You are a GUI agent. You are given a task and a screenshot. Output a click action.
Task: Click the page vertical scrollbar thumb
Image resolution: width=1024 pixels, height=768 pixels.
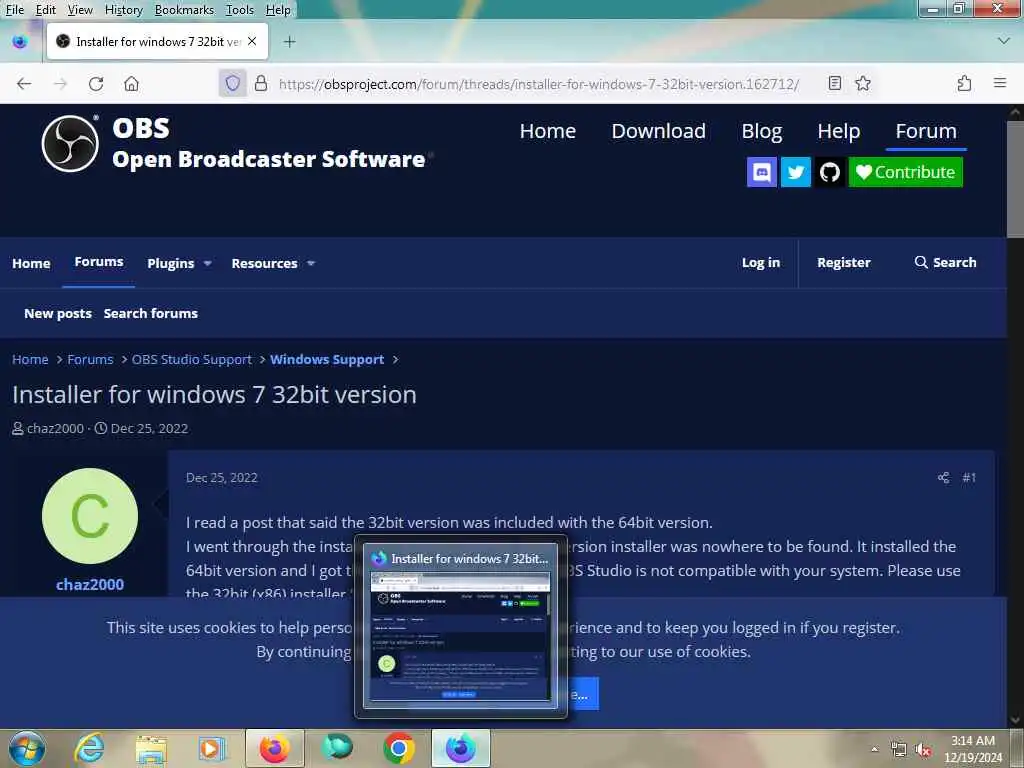1015,178
